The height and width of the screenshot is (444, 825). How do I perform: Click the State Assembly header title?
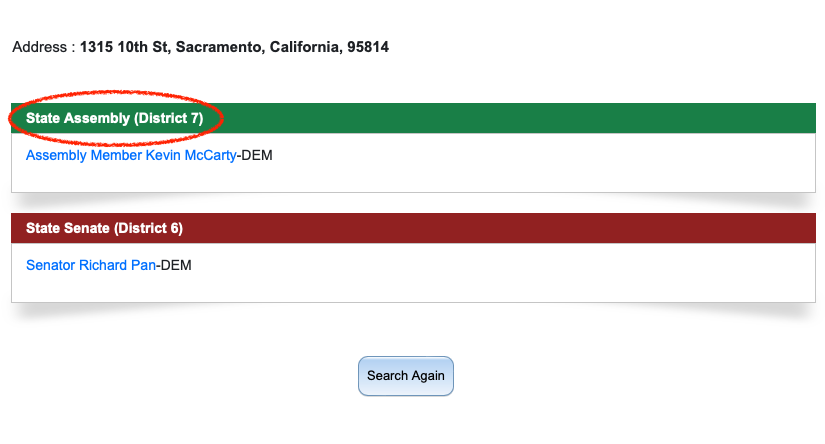pyautogui.click(x=114, y=118)
